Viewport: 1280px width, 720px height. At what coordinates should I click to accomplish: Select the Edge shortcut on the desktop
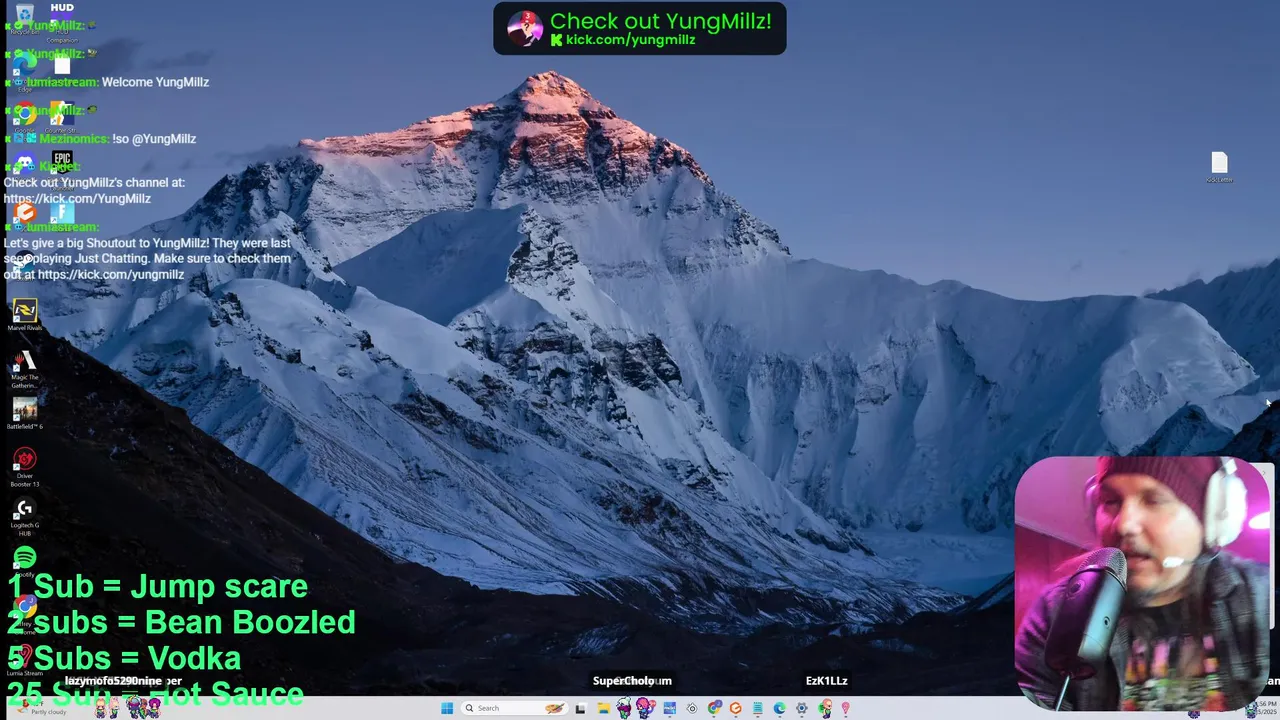25,70
